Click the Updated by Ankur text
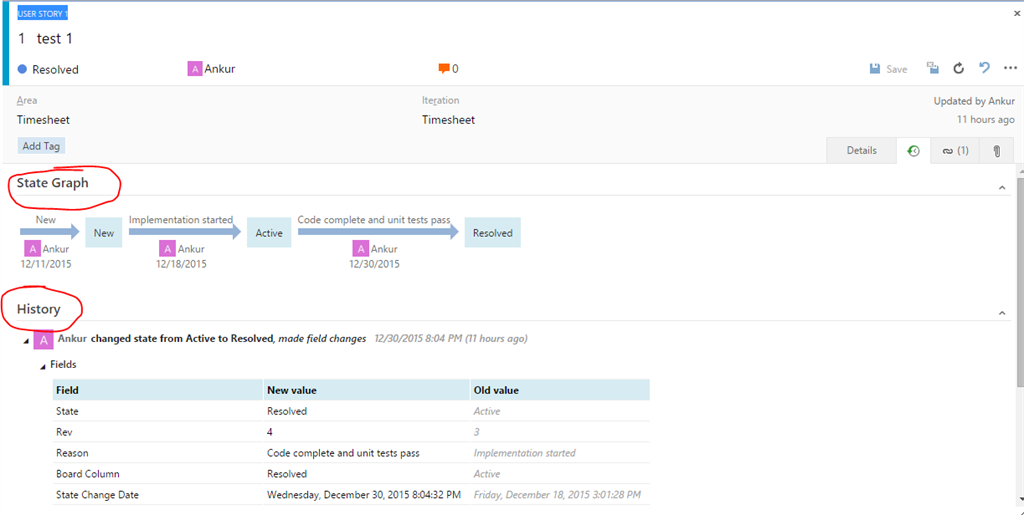The image size is (1024, 515). click(974, 101)
